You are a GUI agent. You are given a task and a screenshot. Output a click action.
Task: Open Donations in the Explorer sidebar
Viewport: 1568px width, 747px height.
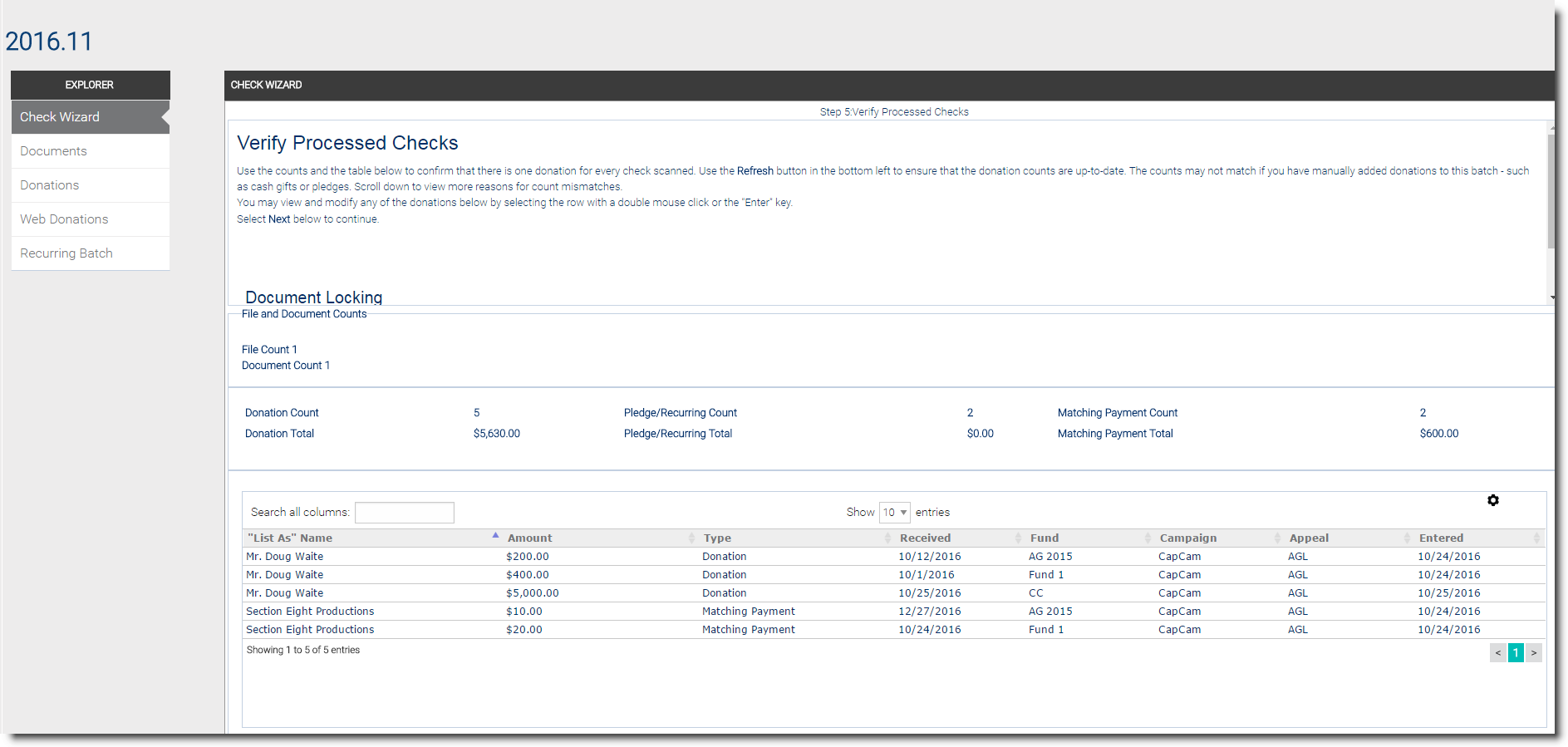click(x=90, y=185)
